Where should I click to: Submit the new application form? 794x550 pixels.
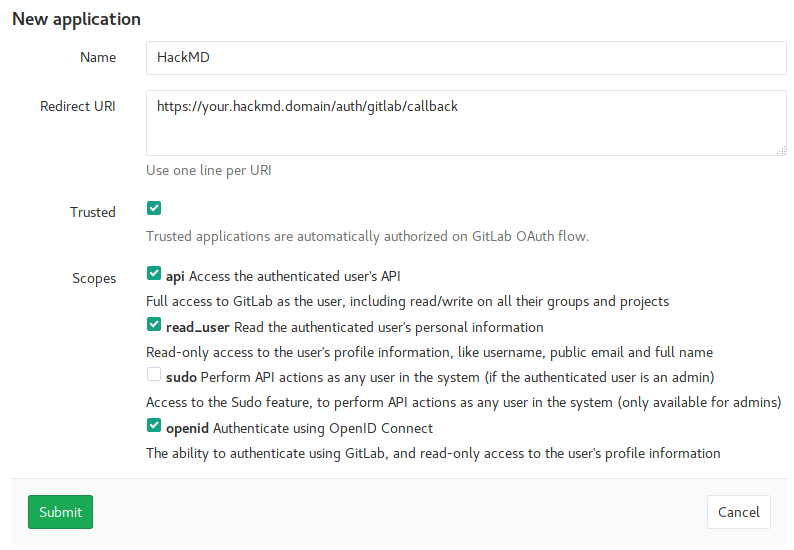60,512
